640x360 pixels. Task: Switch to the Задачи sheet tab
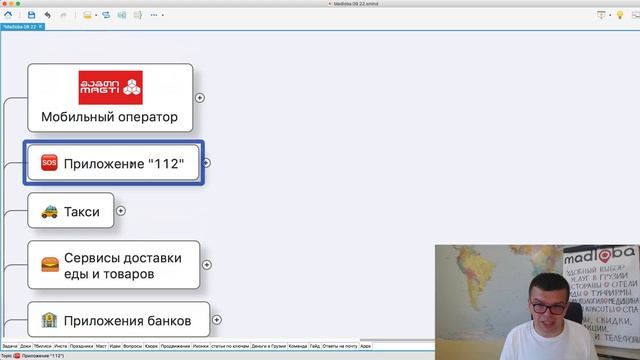10,346
